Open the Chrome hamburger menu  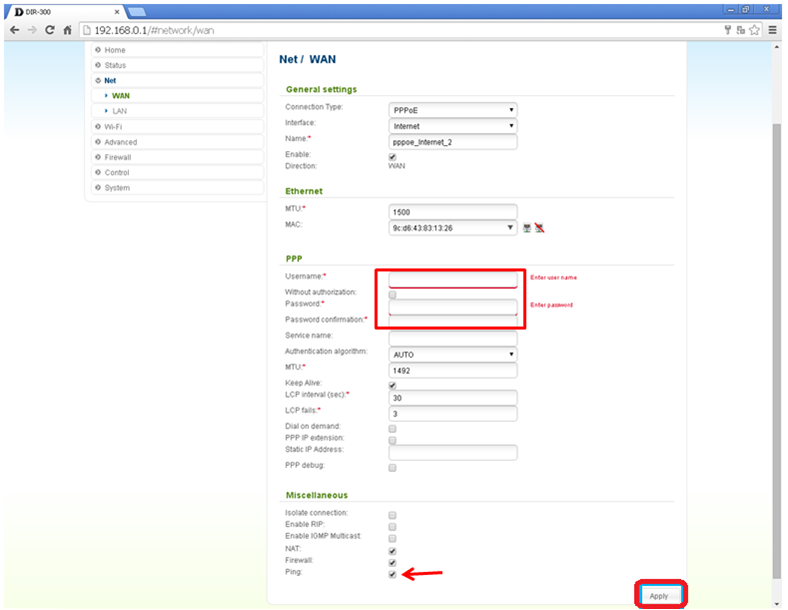pyautogui.click(x=772, y=30)
